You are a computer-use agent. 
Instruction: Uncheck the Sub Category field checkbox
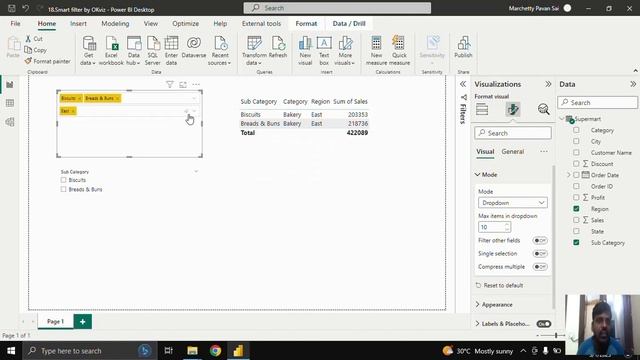[576, 242]
